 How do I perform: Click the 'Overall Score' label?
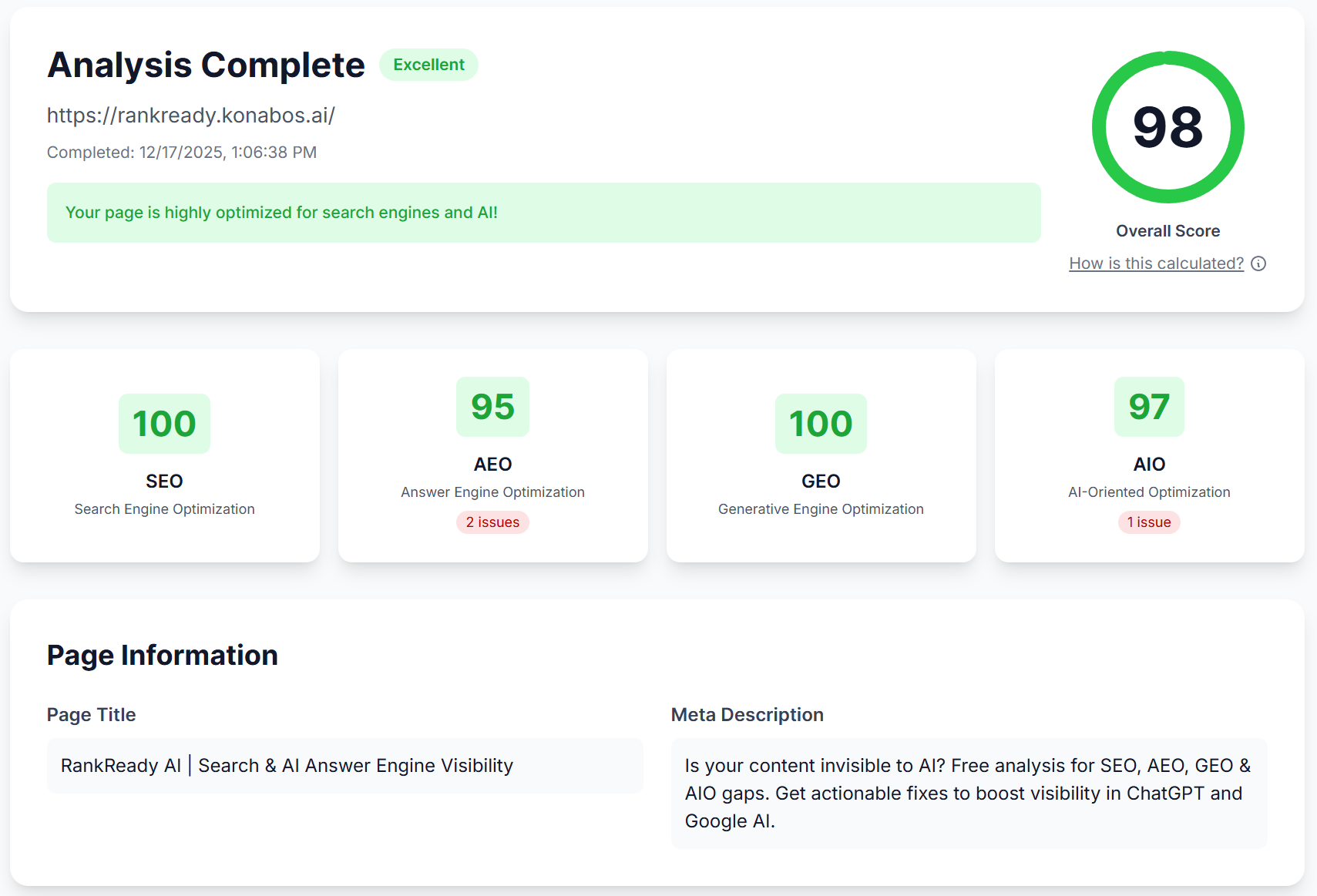(1167, 231)
